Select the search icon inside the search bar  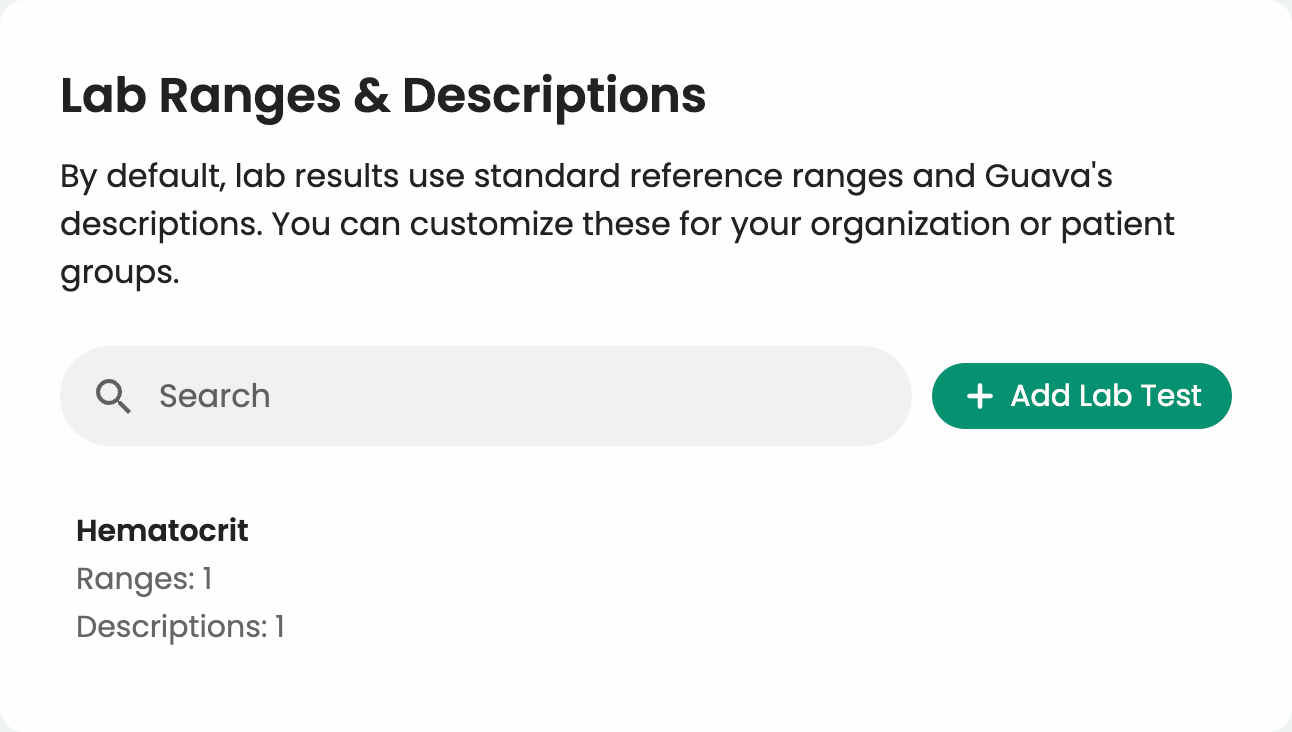(113, 396)
